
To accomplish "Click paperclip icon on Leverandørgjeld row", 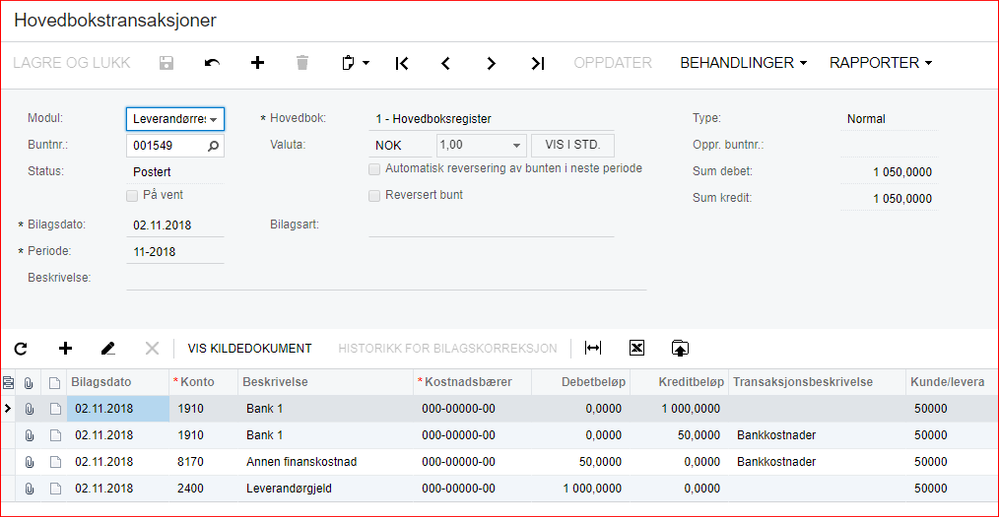I will 29,488.
